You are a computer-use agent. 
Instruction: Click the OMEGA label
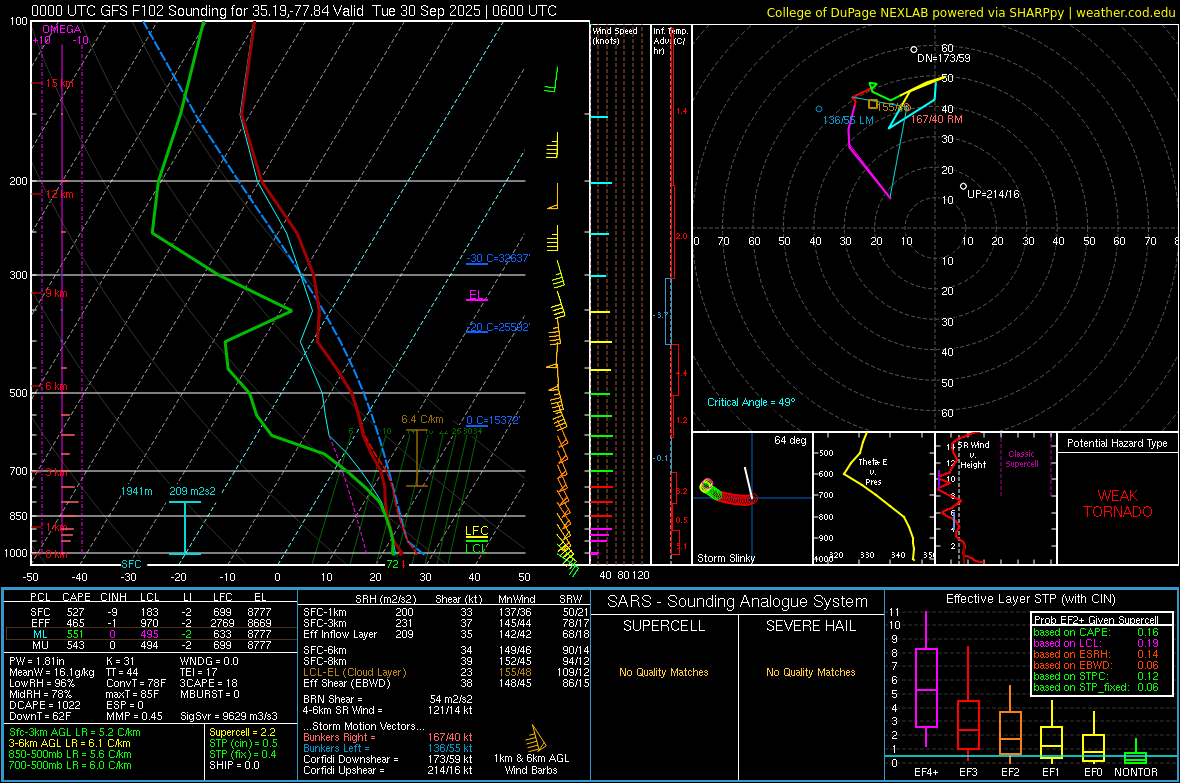pos(62,29)
